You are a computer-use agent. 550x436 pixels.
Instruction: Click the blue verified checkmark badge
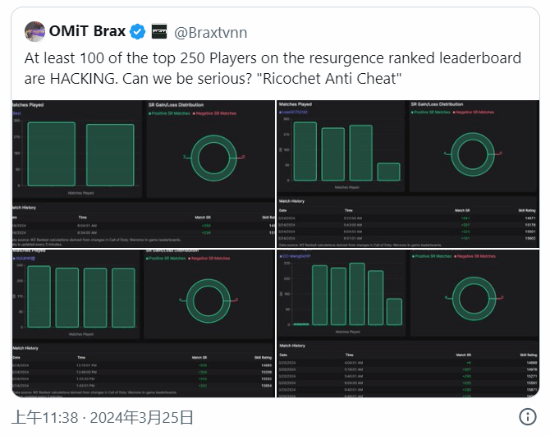coord(138,32)
